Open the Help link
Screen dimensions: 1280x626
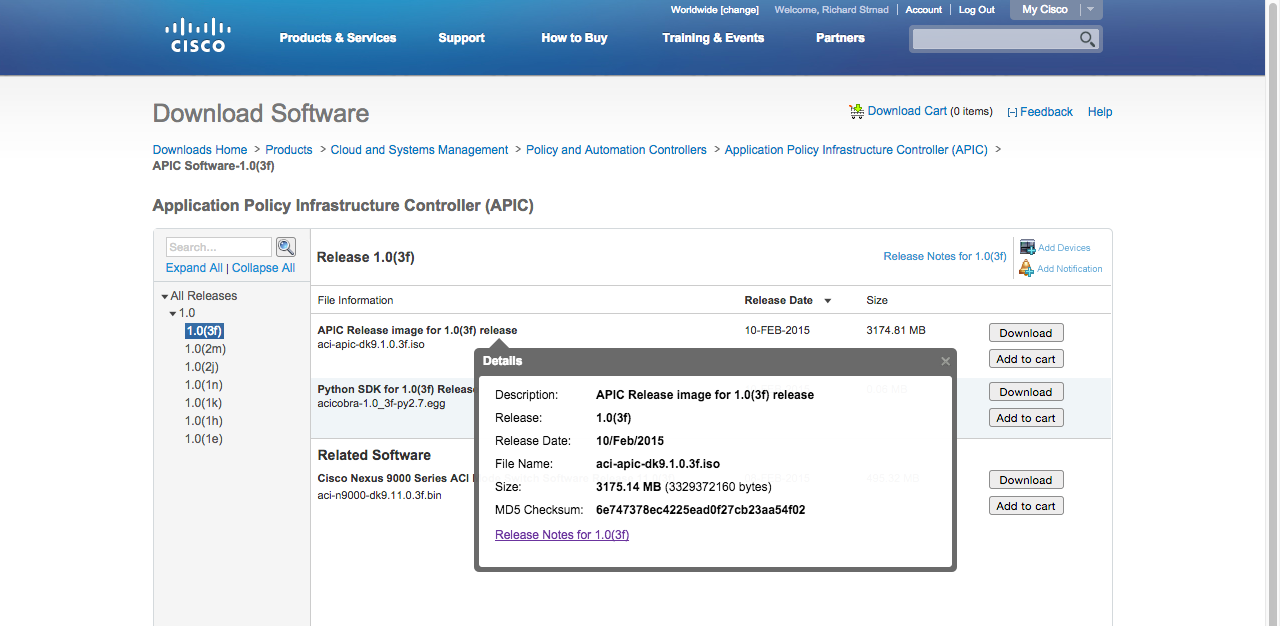(1100, 112)
